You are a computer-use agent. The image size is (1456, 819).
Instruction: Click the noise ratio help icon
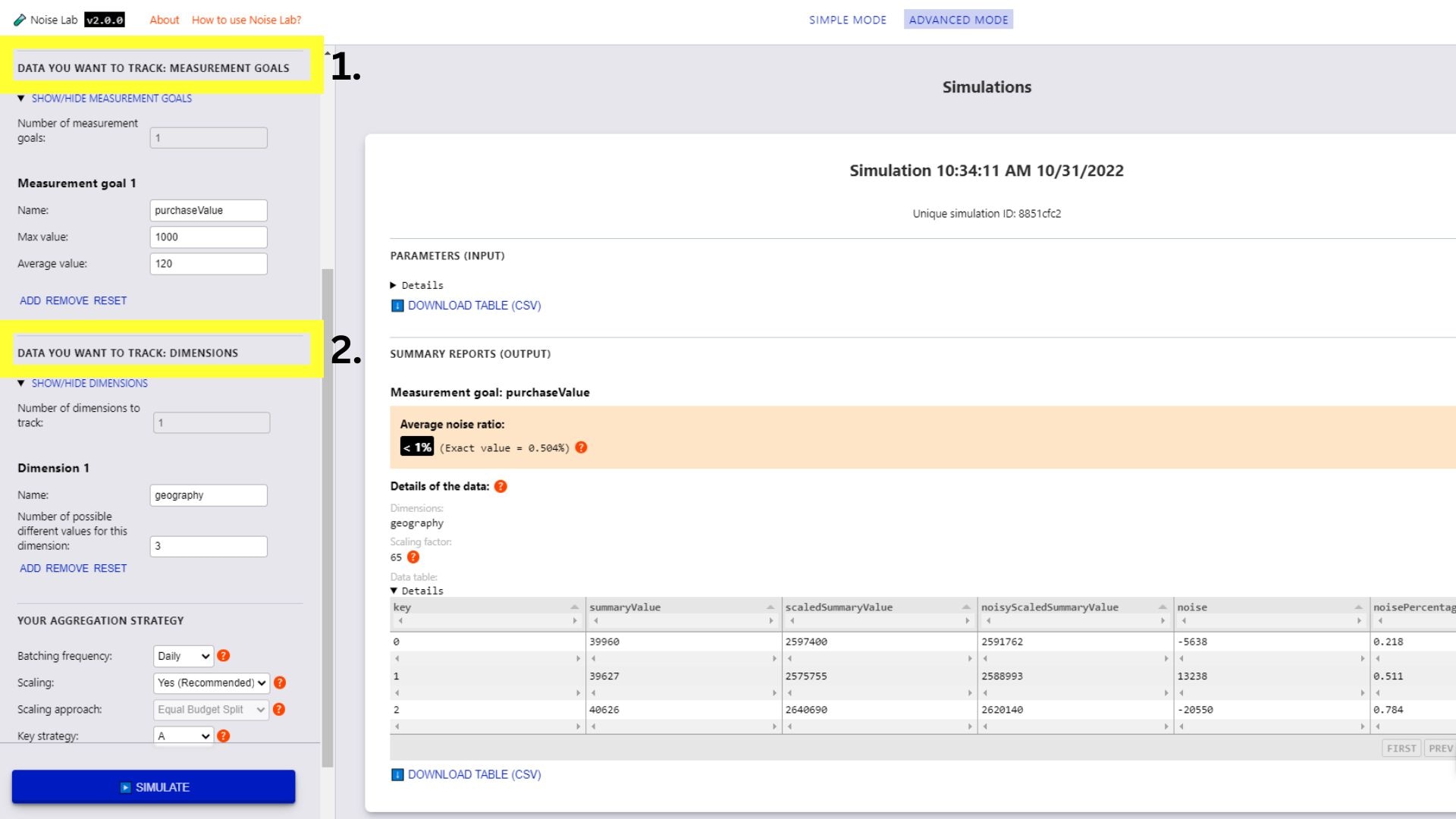[x=580, y=447]
